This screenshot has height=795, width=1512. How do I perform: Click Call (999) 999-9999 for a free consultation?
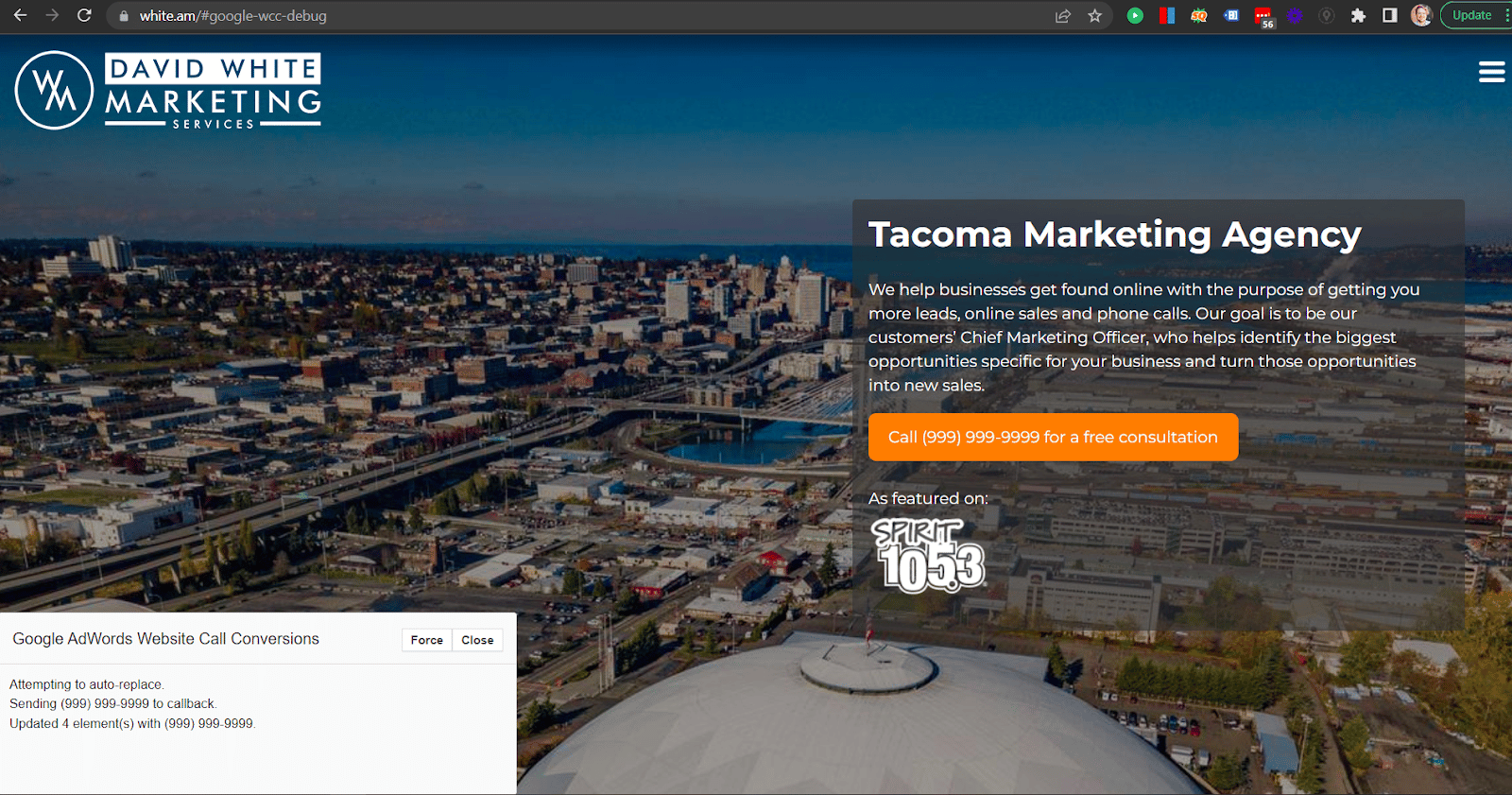[x=1053, y=437]
